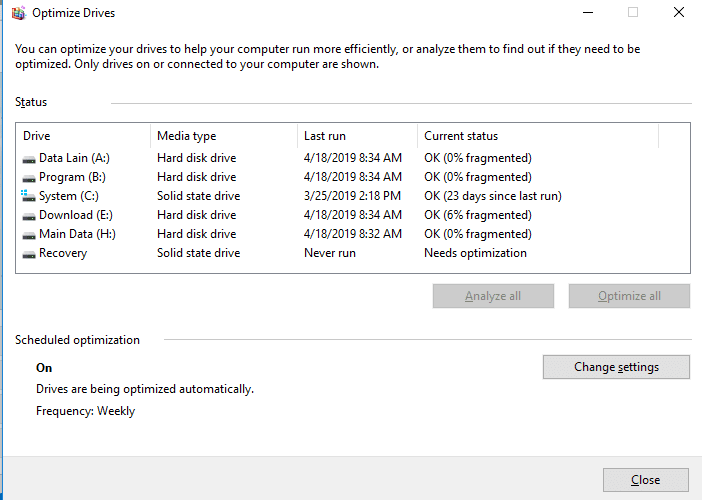Select the Program (B:) drive icon
This screenshot has height=500, width=702.
(29, 179)
